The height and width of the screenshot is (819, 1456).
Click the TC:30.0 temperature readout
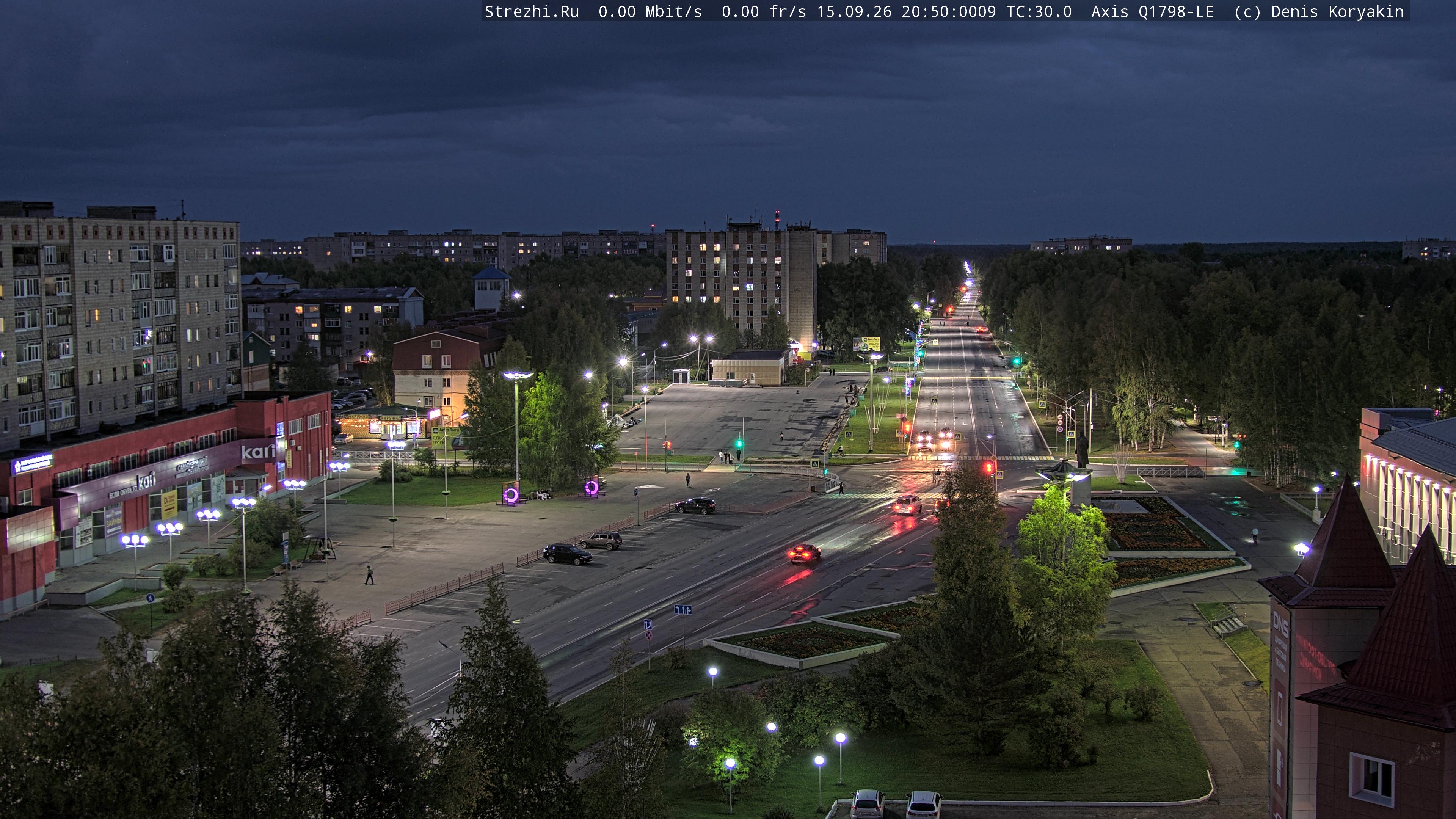(1039, 12)
